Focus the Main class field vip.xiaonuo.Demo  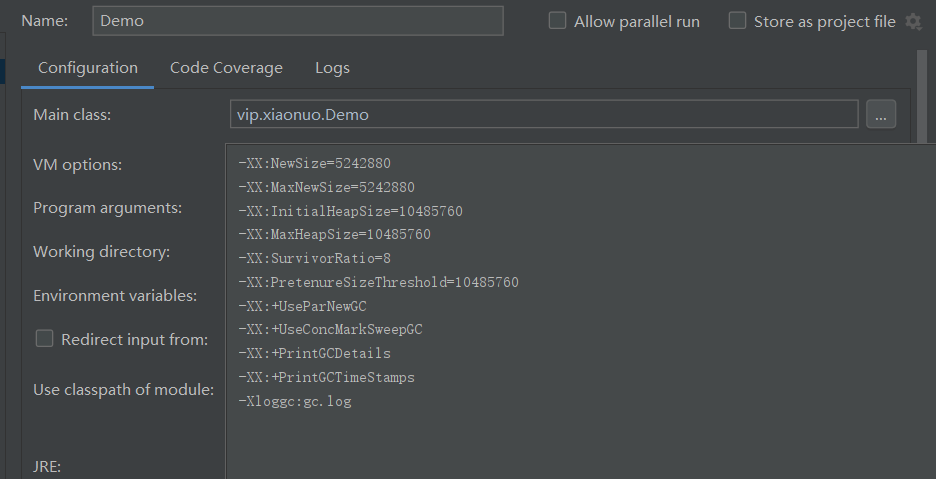point(543,115)
